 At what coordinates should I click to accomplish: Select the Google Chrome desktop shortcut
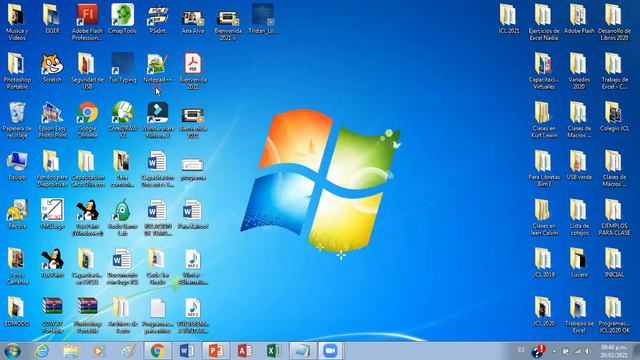87,120
